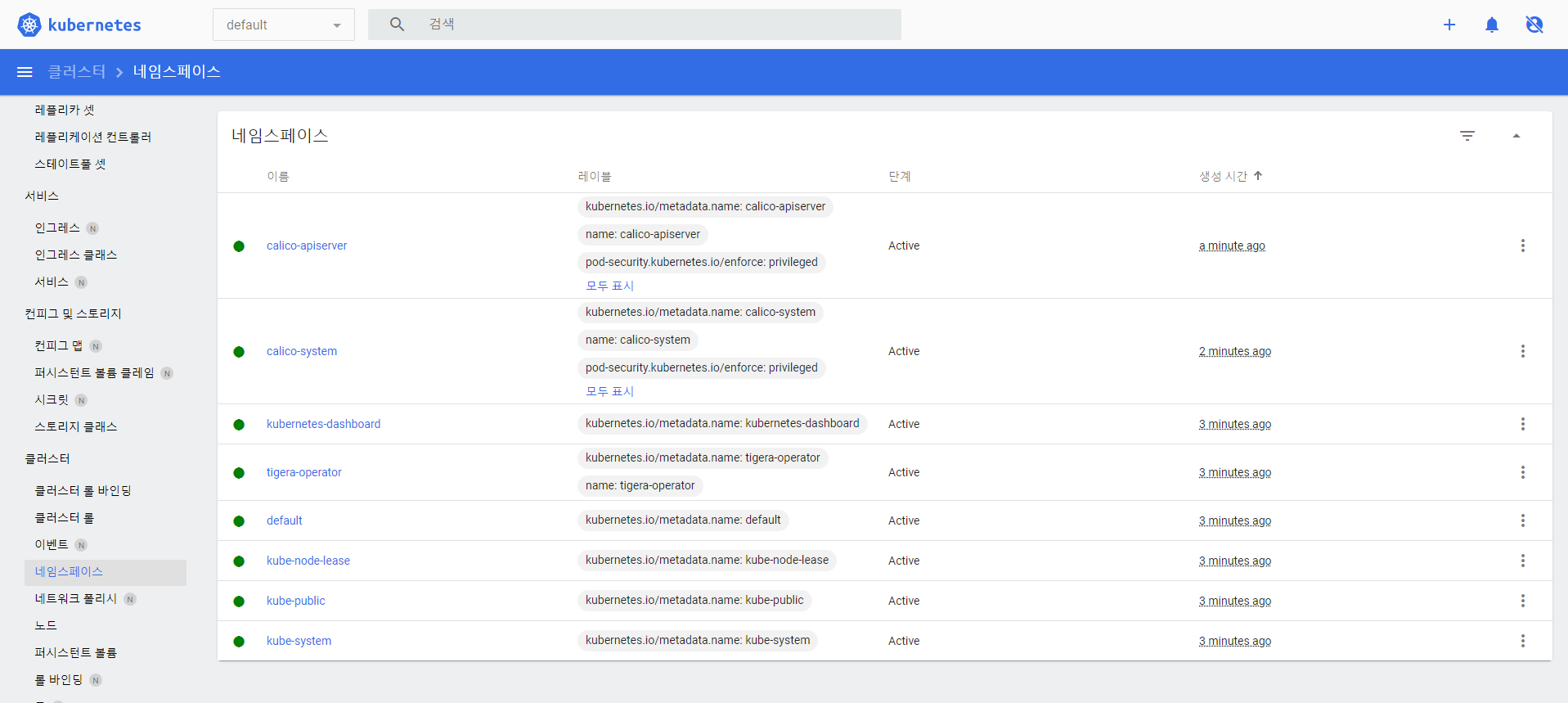This screenshot has width=1568, height=703.
Task: Open the notifications bell
Action: point(1492,25)
